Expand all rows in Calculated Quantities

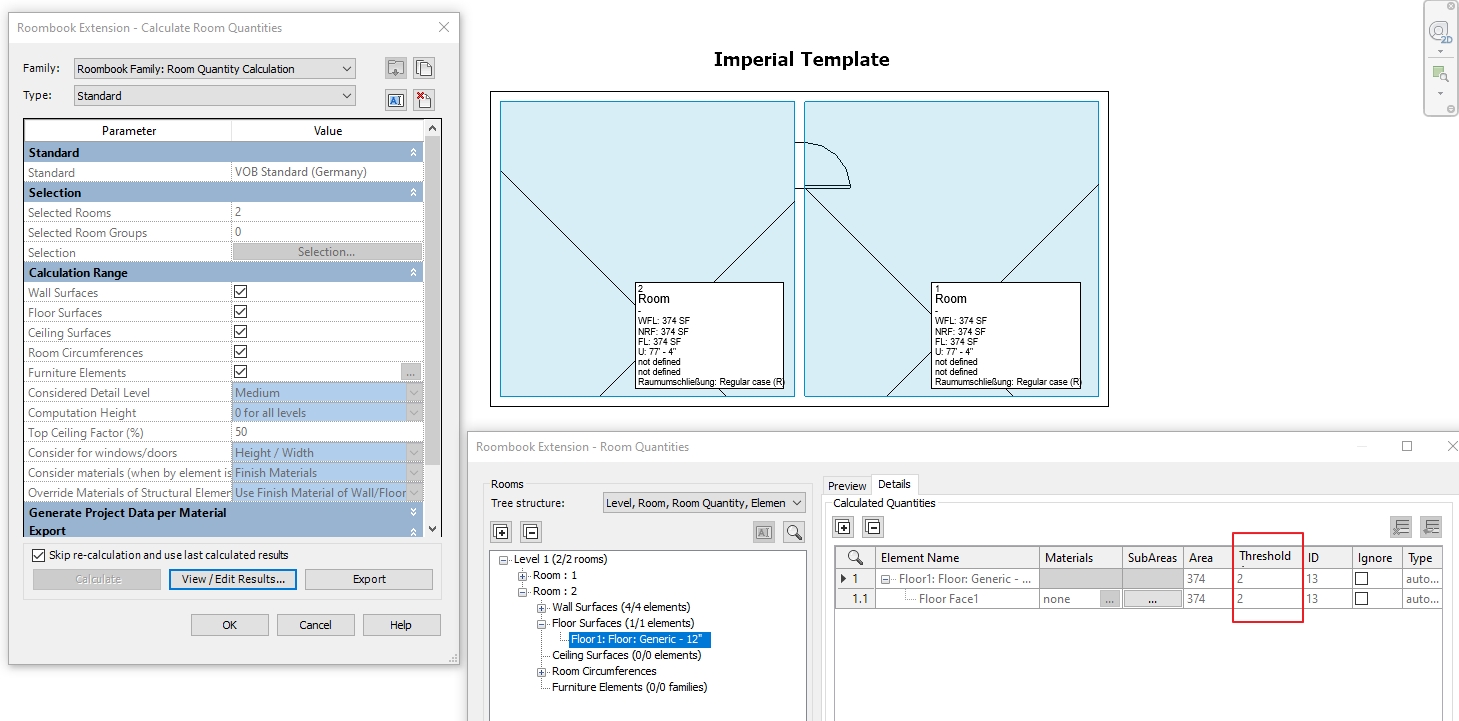pyautogui.click(x=843, y=527)
